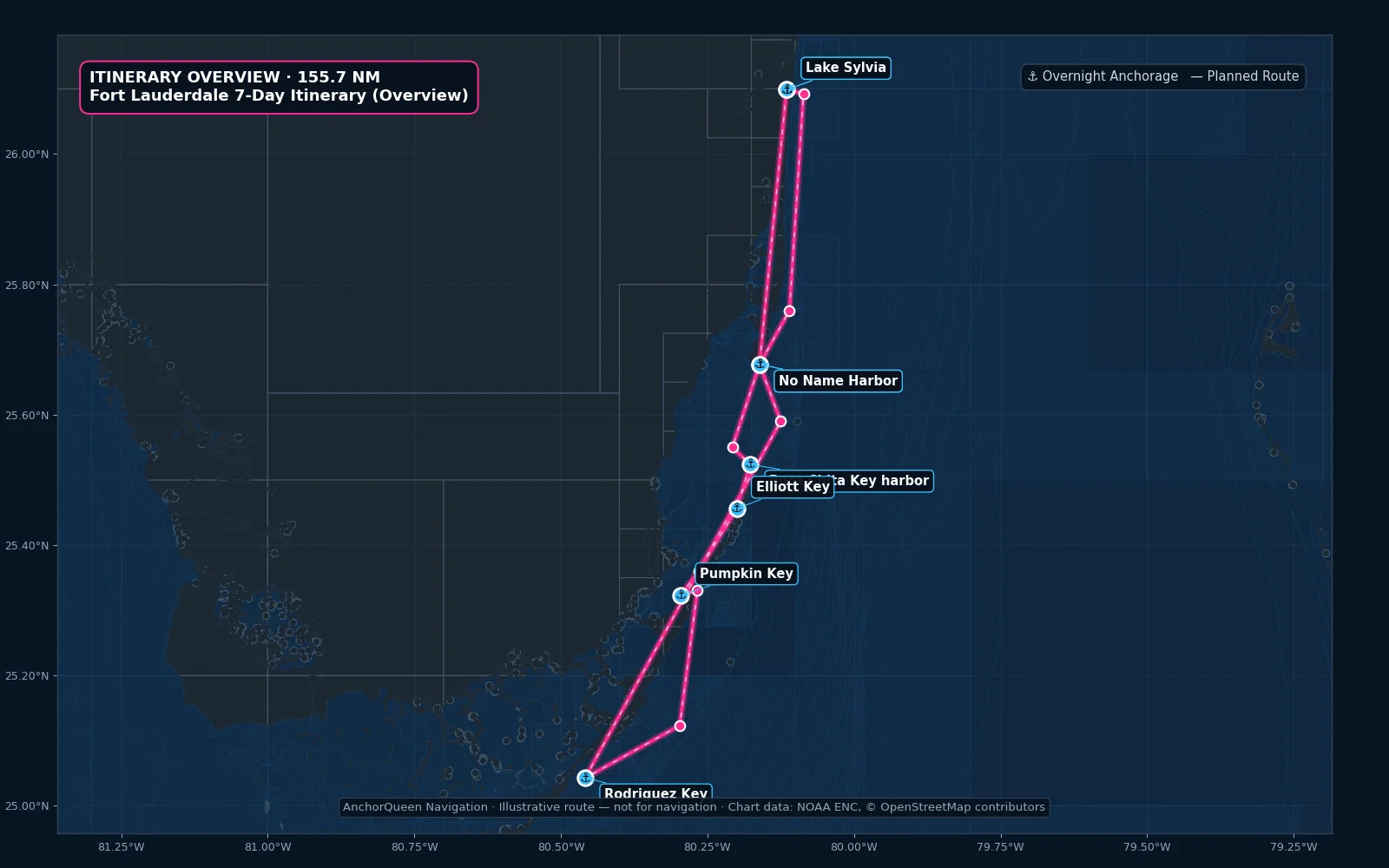Click the 80.25°W longitude tick label

(708, 847)
